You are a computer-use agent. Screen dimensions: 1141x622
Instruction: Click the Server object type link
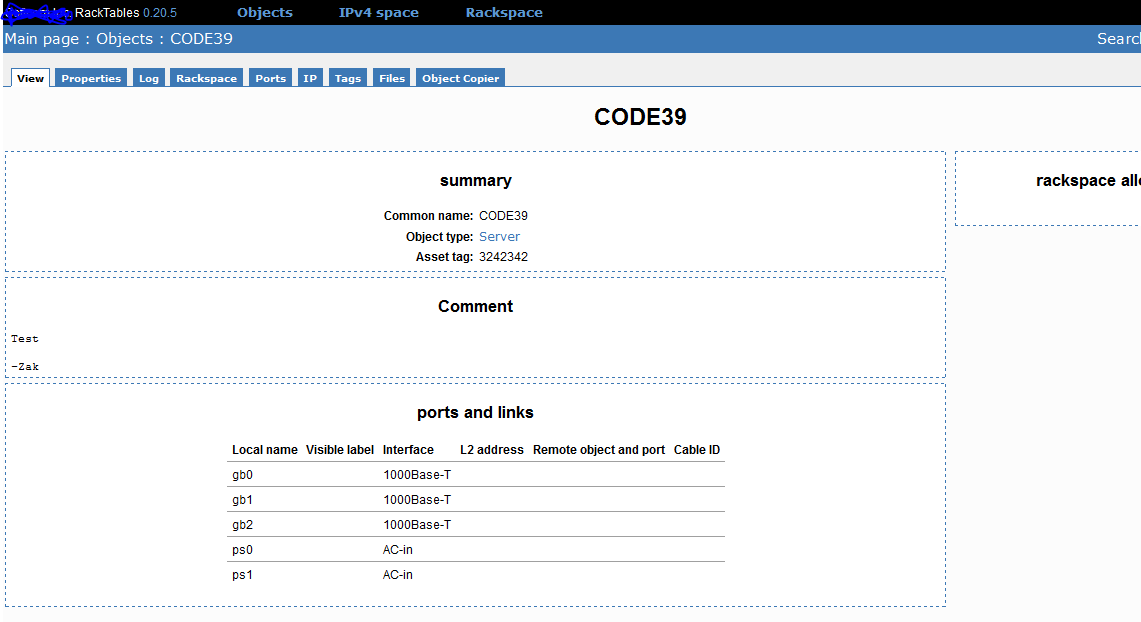tap(499, 237)
